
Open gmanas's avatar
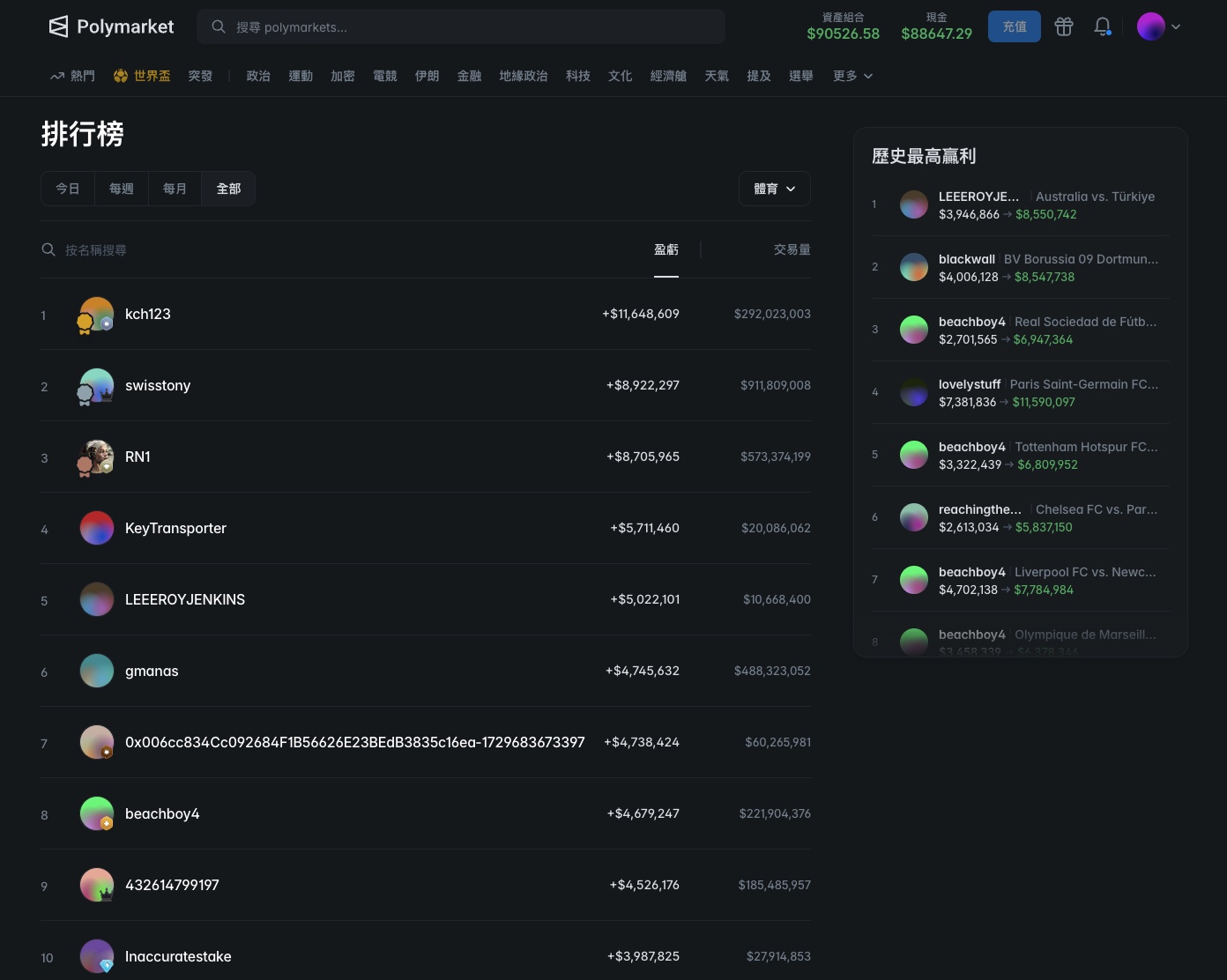click(x=97, y=671)
